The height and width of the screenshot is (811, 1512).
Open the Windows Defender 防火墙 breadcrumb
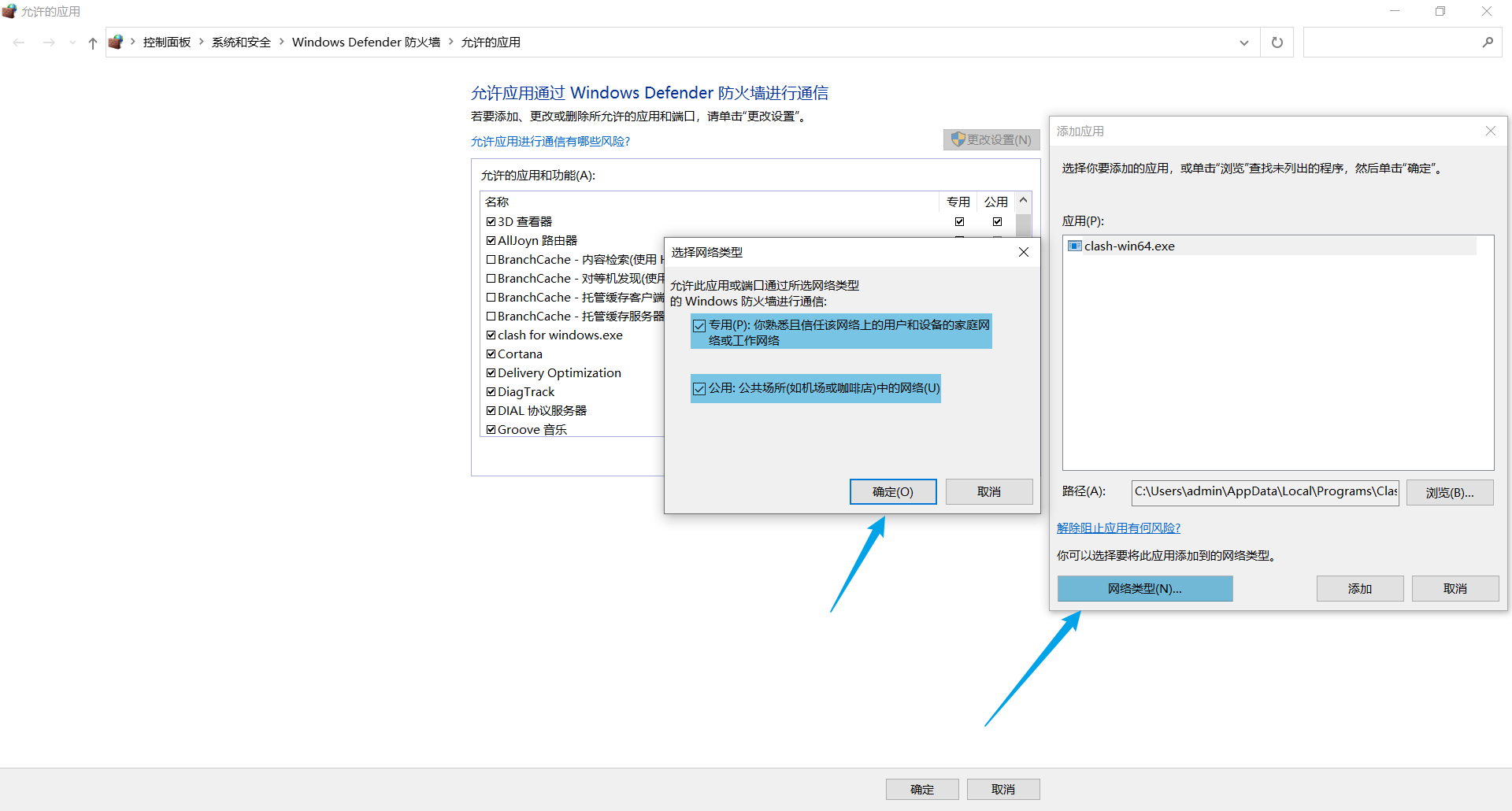coord(366,43)
